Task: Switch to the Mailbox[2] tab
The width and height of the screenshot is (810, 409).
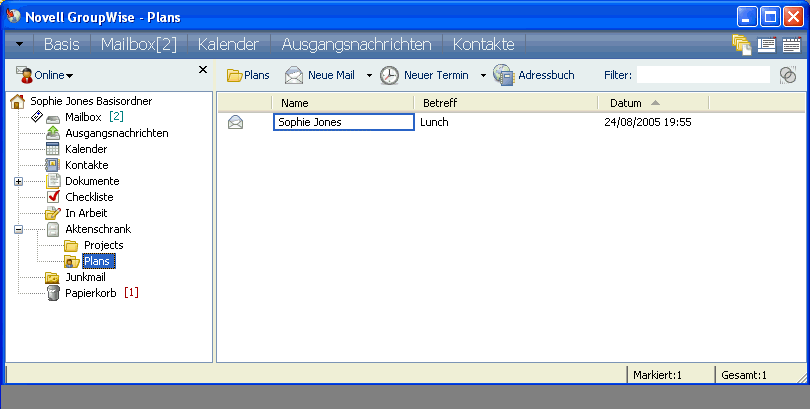Action: (138, 44)
